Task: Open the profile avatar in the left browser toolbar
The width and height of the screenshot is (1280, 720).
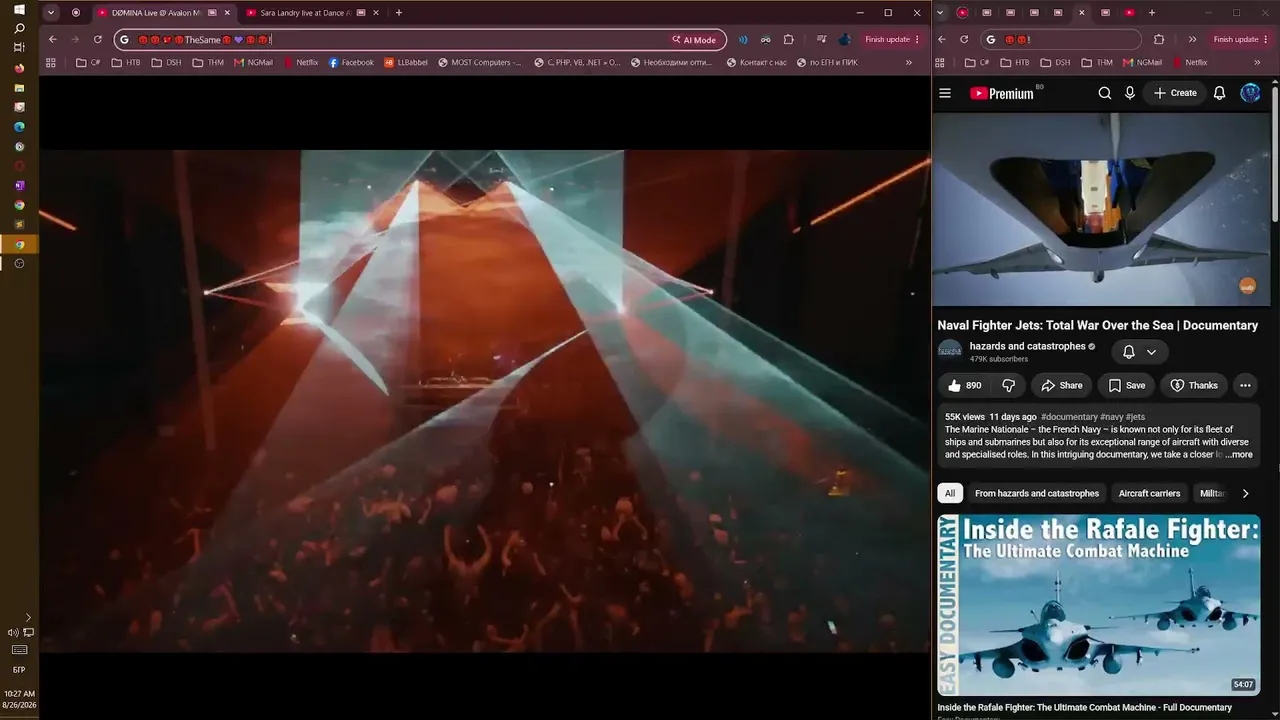Action: 845,40
